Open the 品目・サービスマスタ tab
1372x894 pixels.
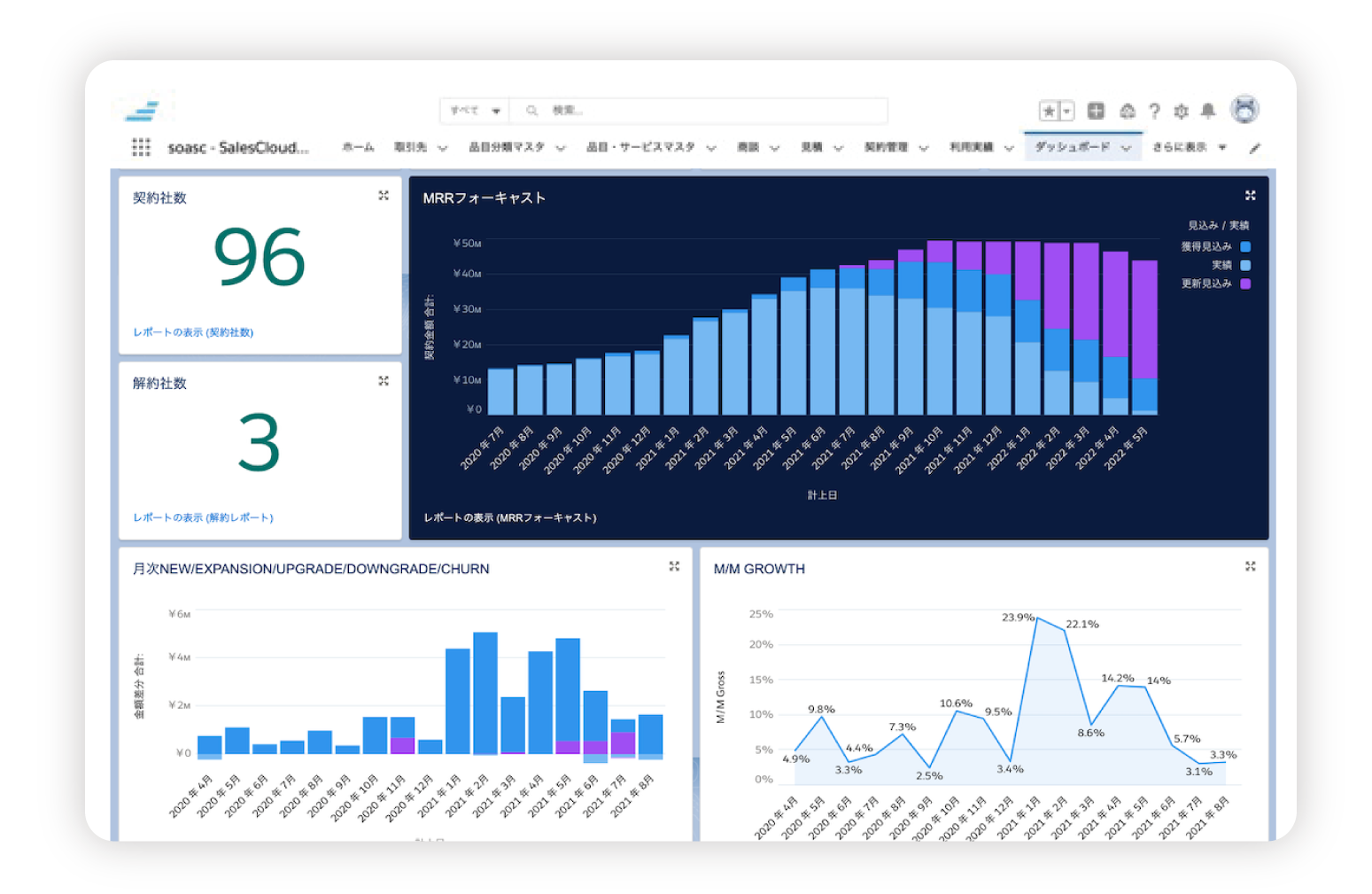[640, 147]
